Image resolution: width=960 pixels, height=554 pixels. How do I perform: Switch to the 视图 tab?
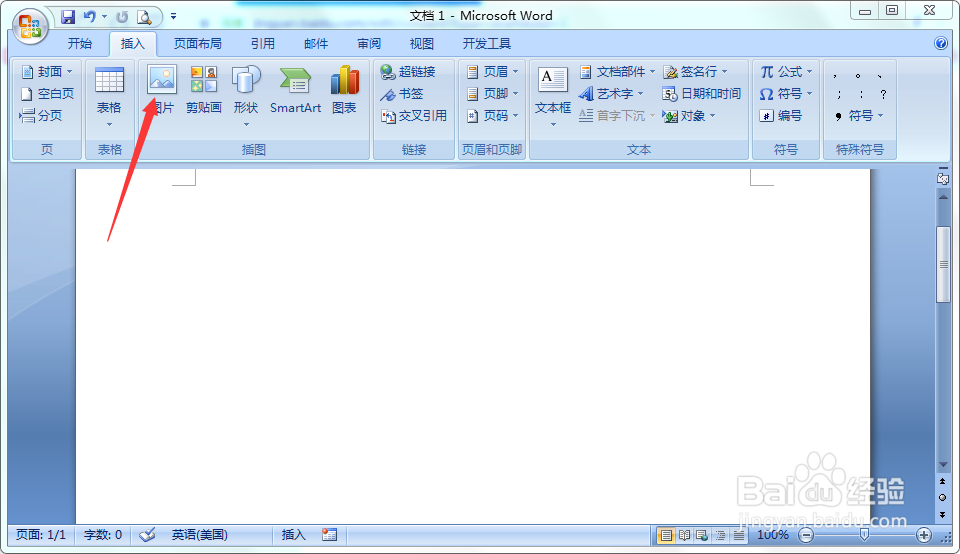[x=422, y=43]
